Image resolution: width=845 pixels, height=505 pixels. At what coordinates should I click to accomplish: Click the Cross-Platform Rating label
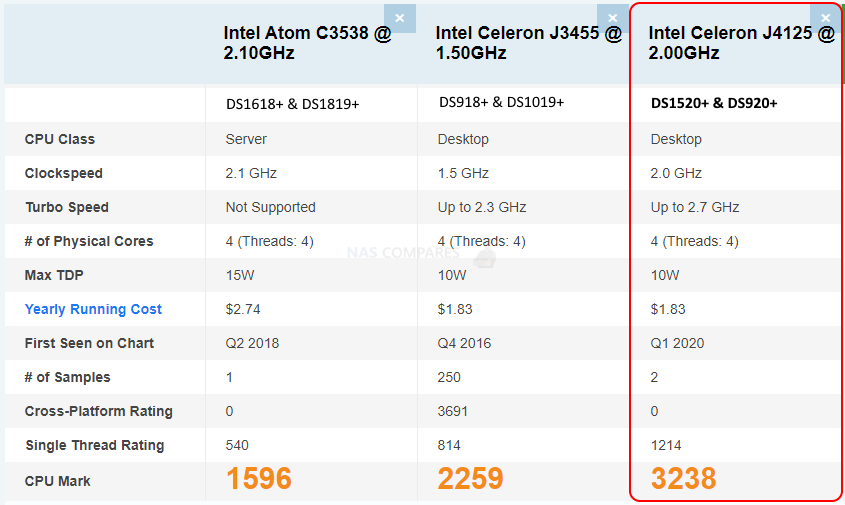click(x=99, y=411)
